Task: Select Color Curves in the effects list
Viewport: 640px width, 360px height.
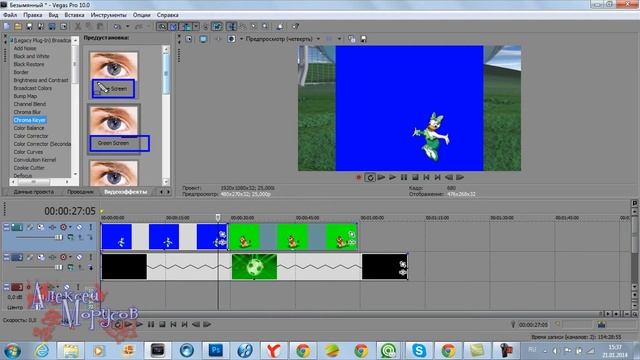Action: point(28,152)
